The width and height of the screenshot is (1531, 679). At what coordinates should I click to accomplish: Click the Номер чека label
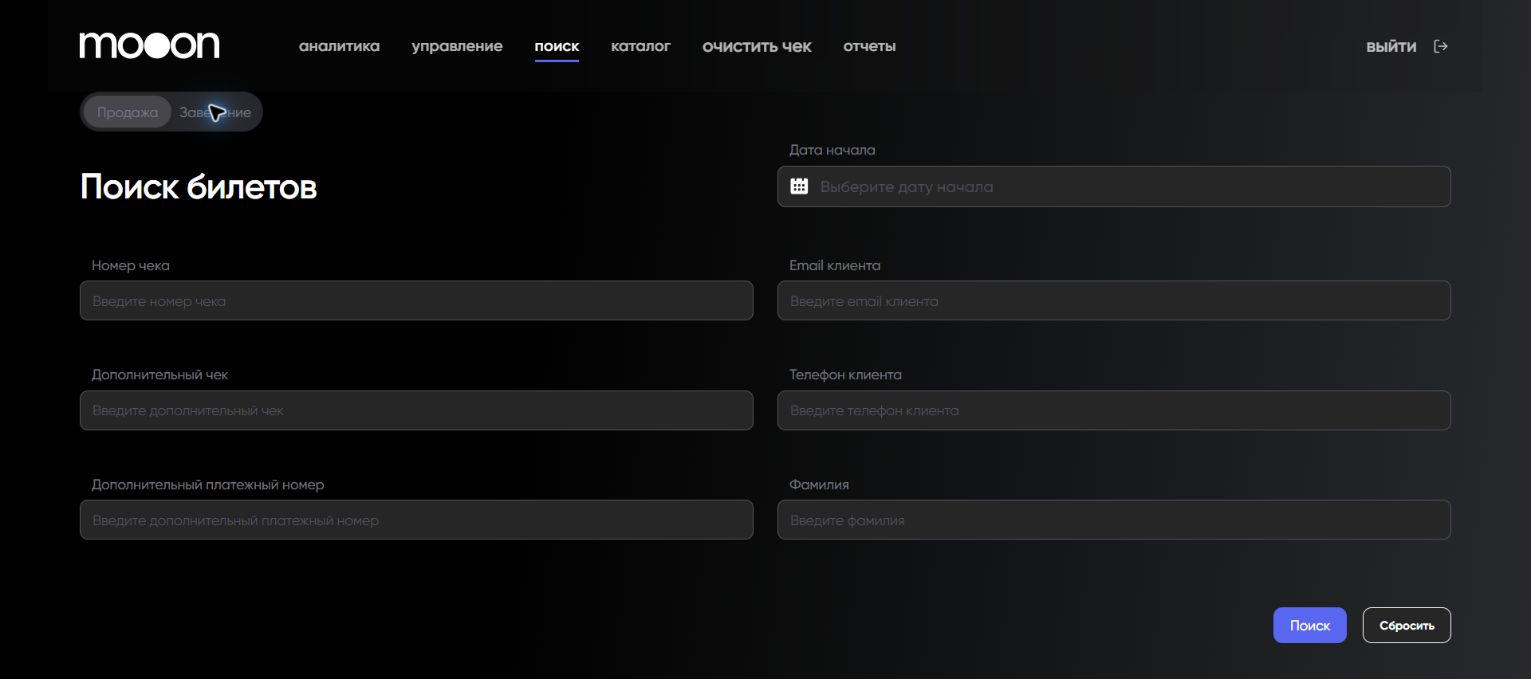[131, 265]
